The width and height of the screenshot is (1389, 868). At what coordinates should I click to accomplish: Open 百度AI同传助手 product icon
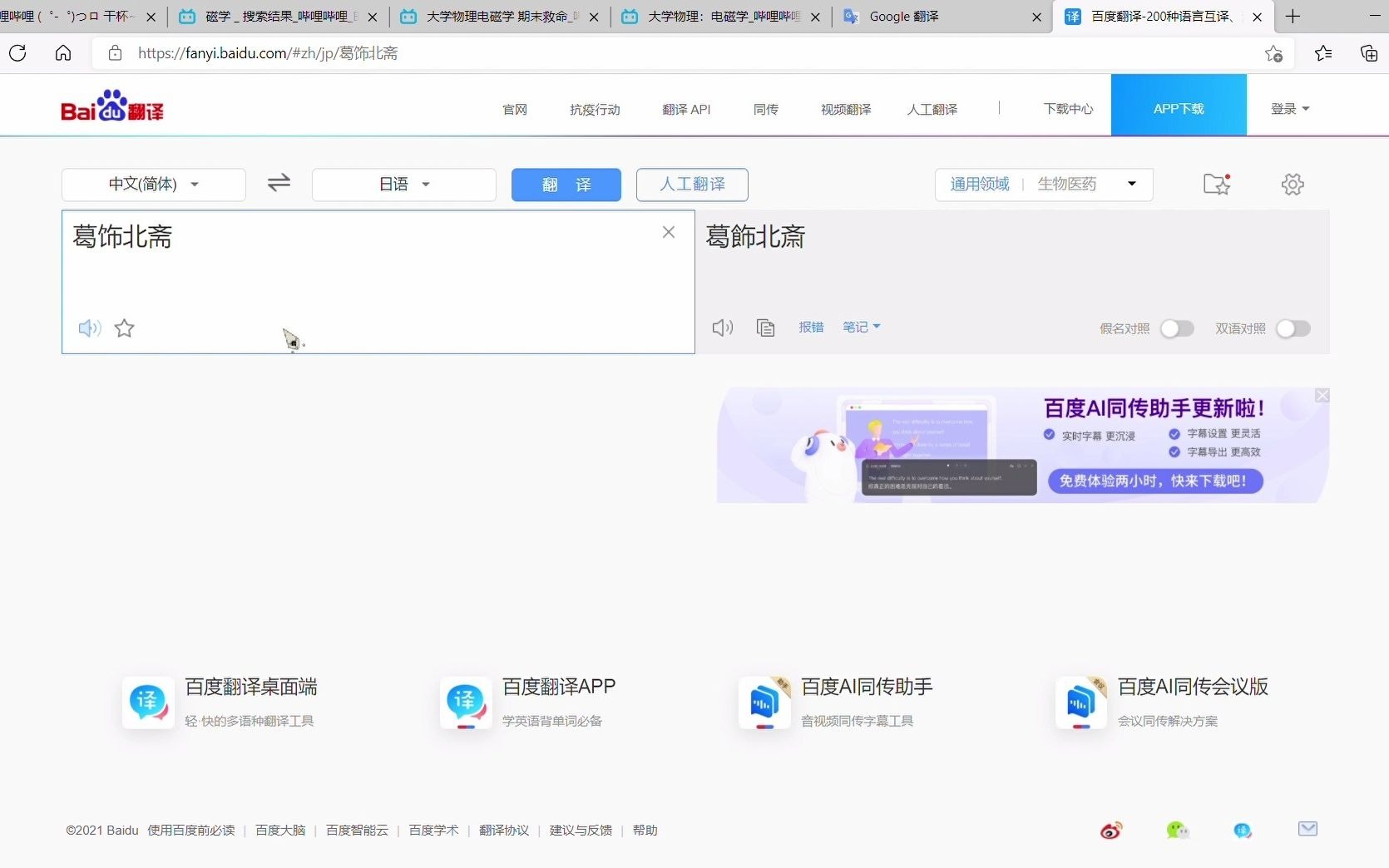pyautogui.click(x=764, y=703)
